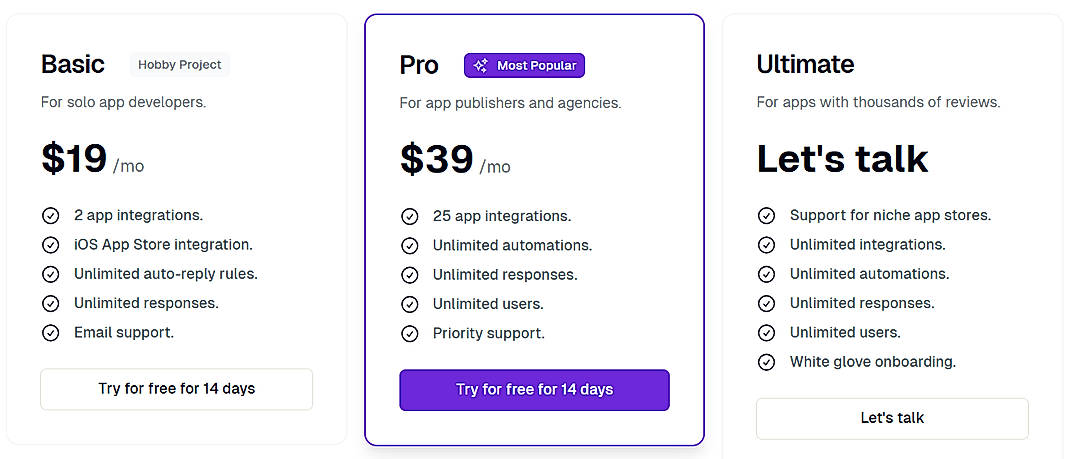Click the sparkle icon in Most Popular badge
Screen dimensions: 1070x459
click(481, 66)
